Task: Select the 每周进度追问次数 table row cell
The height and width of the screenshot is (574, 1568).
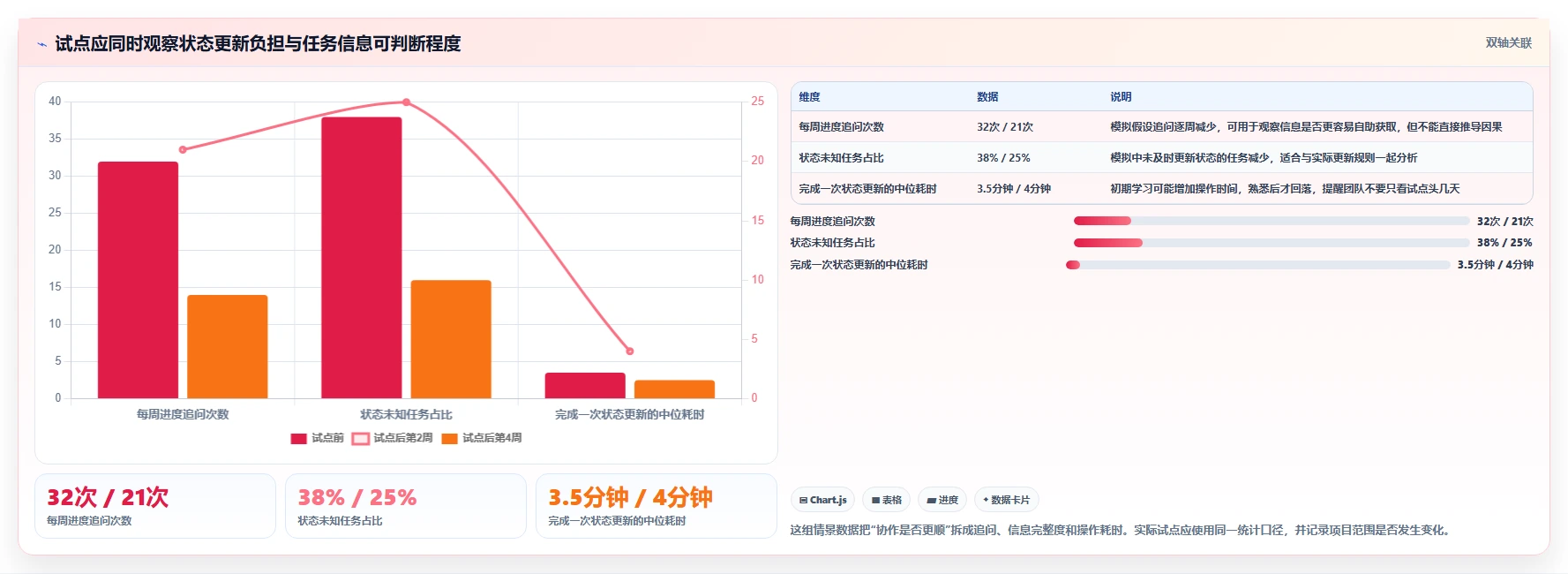Action: (x=841, y=127)
